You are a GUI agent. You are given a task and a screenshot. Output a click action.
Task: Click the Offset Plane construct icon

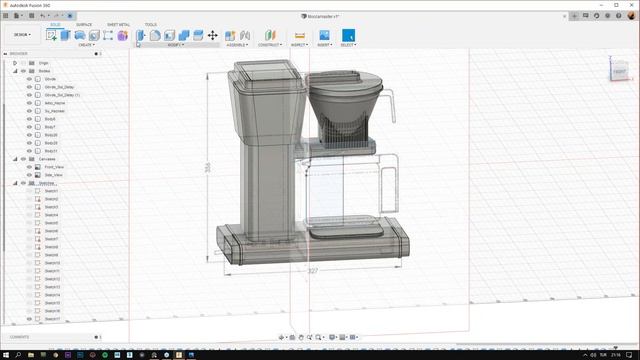270,36
